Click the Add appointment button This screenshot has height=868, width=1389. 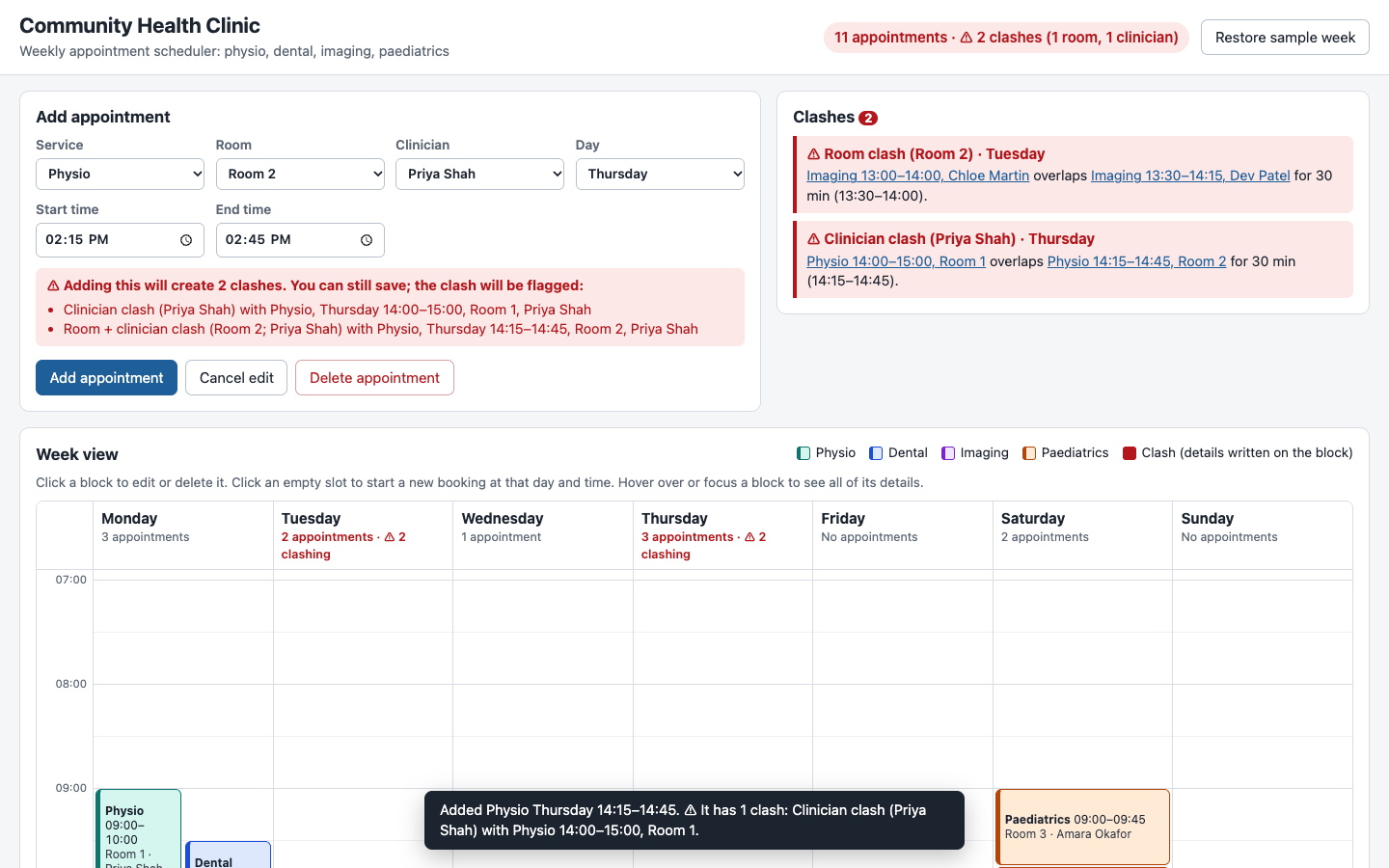[x=106, y=378]
